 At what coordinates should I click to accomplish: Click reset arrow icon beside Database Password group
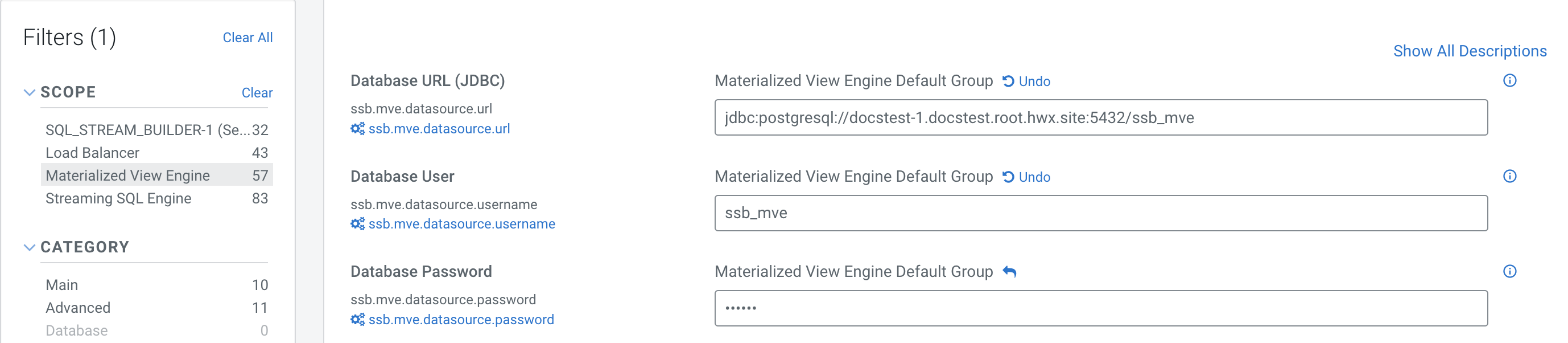click(x=1009, y=272)
